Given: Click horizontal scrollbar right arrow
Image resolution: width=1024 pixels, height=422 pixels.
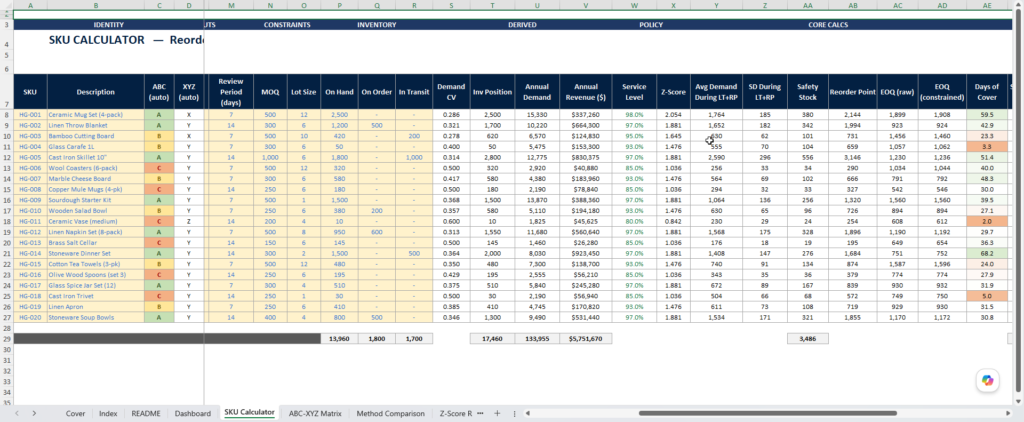Looking at the screenshot, I should pos(1010,414).
